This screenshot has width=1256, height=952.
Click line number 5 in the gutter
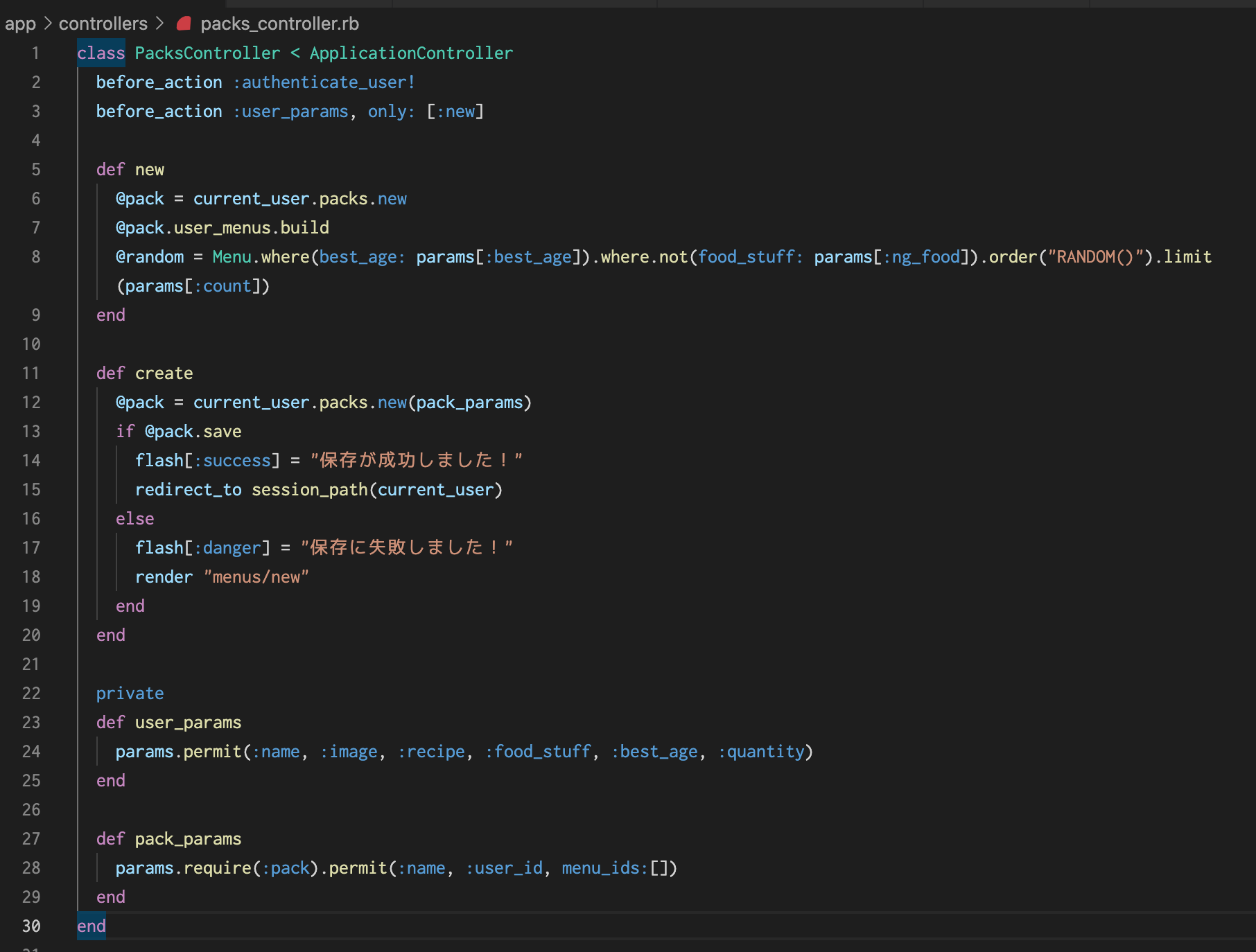click(35, 170)
